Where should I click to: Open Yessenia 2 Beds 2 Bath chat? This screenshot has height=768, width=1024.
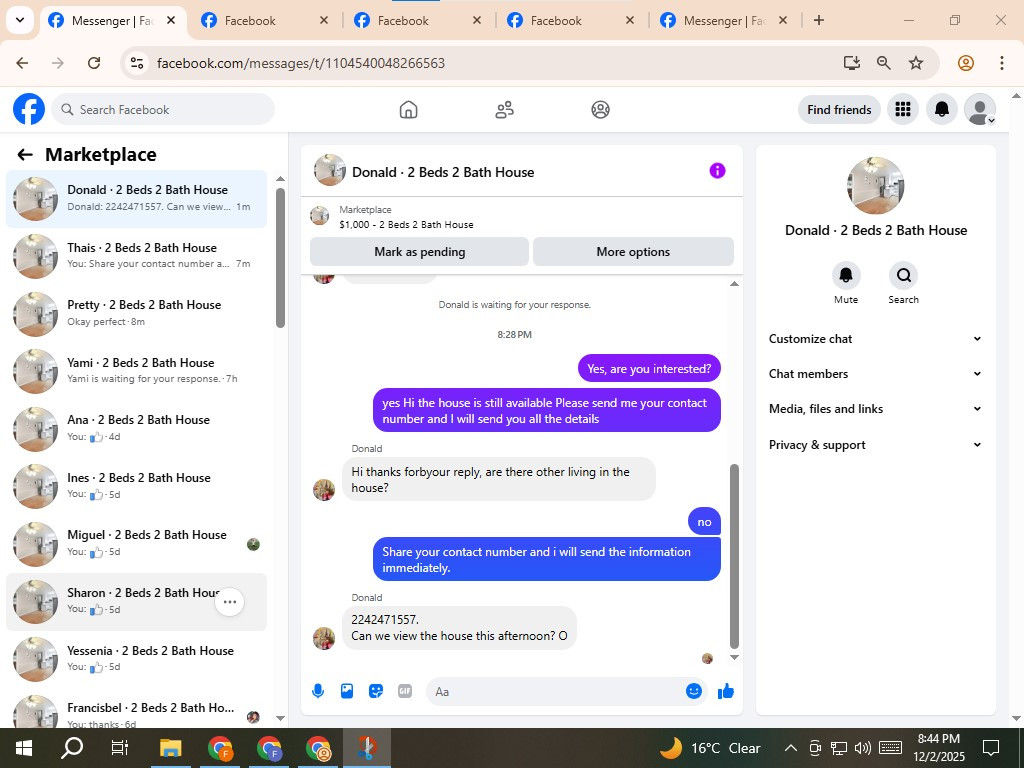(136, 660)
